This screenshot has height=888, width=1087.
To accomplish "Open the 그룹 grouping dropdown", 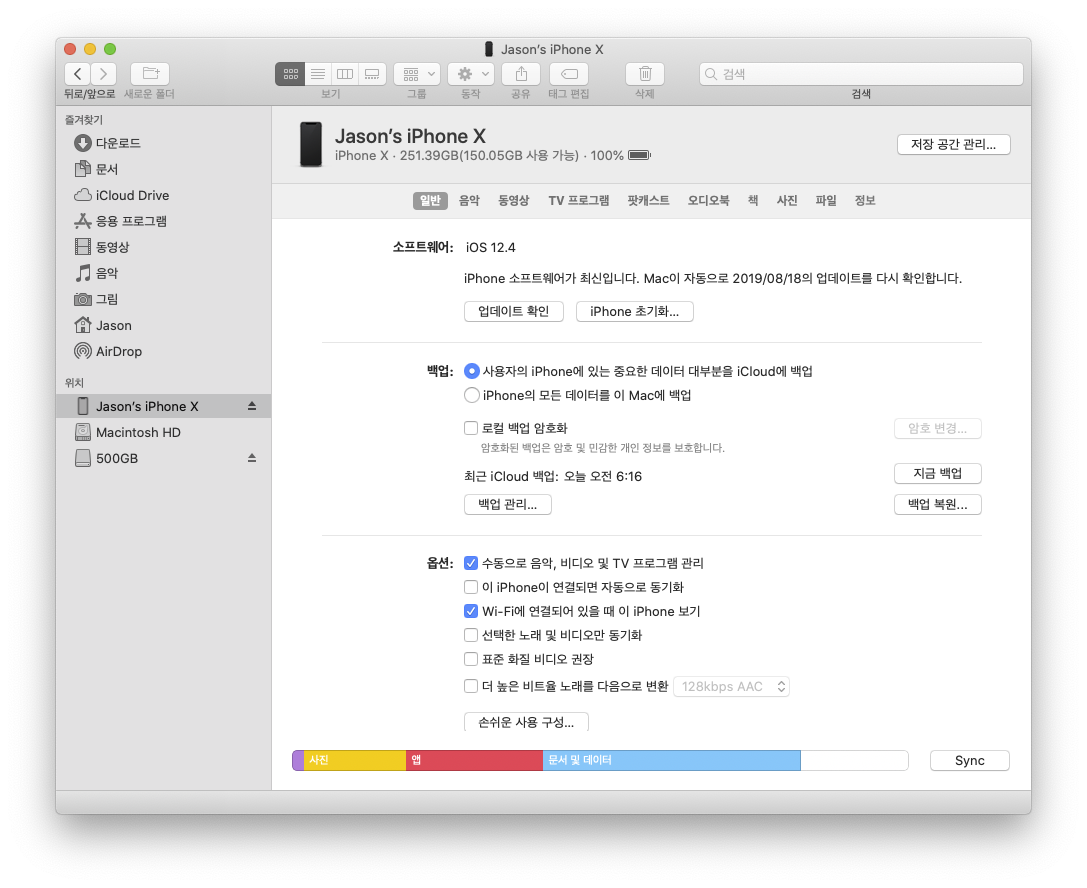I will 417,73.
